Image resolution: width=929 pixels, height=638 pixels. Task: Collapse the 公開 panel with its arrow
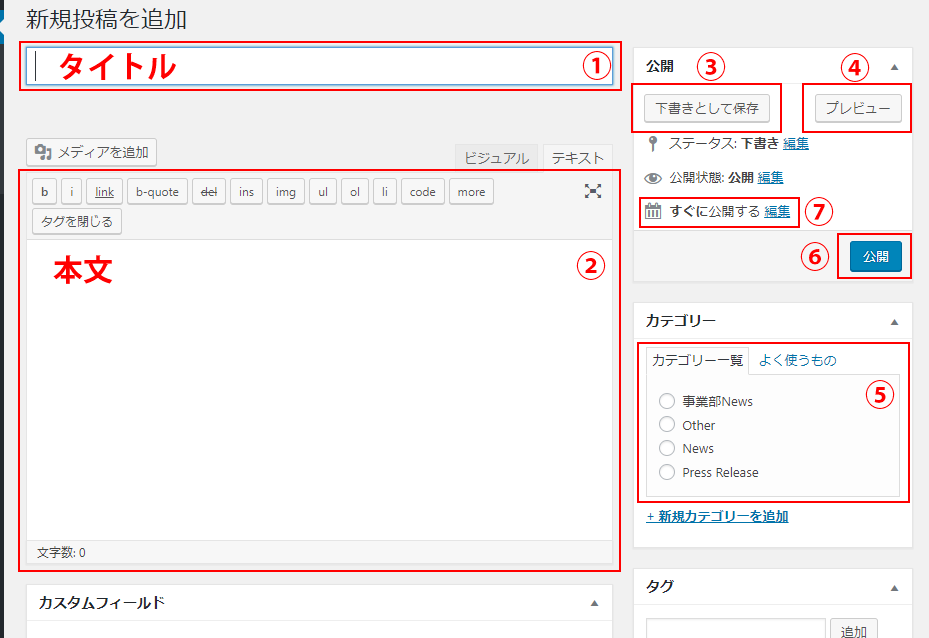pyautogui.click(x=895, y=67)
